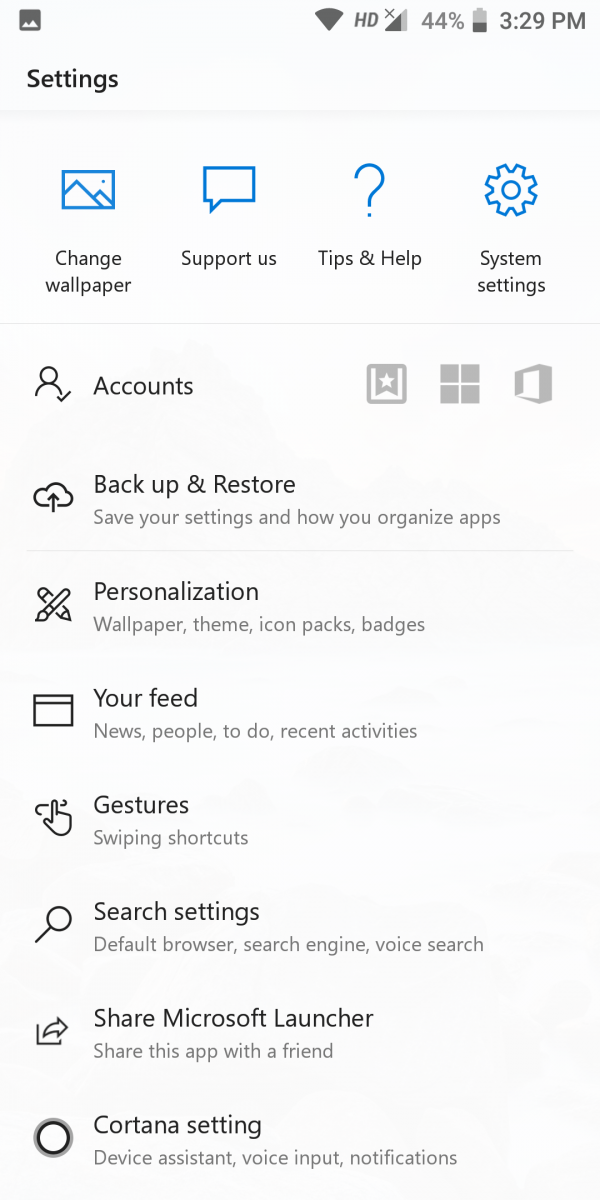This screenshot has height=1200, width=600.
Task: Click the Cortana circle icon
Action: [x=53, y=1137]
